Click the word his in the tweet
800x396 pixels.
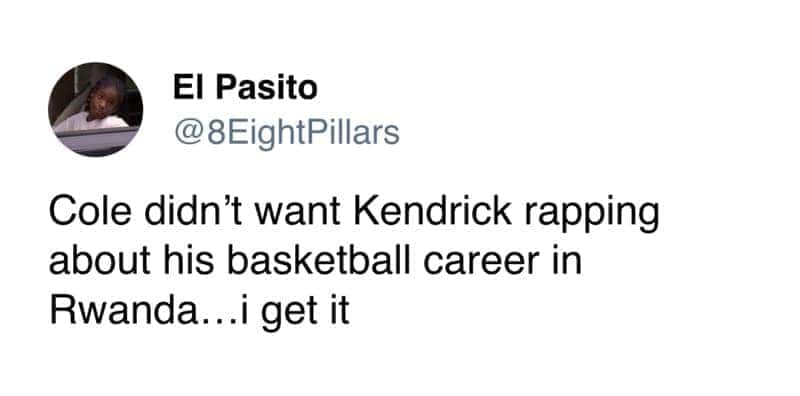click(189, 261)
